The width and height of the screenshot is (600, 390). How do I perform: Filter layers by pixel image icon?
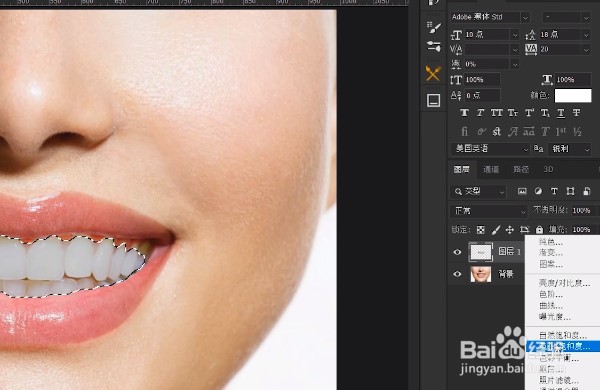522,191
